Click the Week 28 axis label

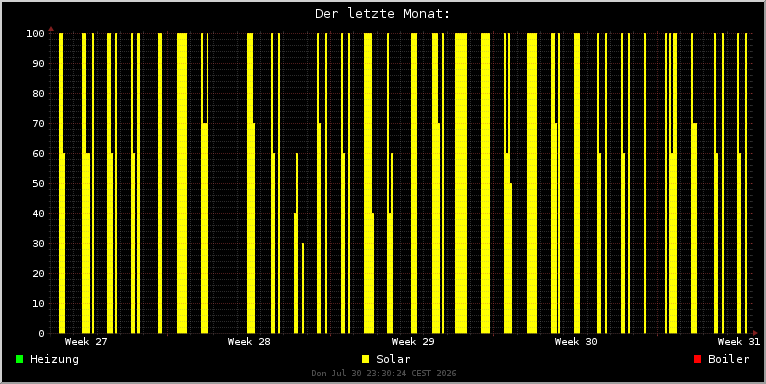[x=249, y=341]
